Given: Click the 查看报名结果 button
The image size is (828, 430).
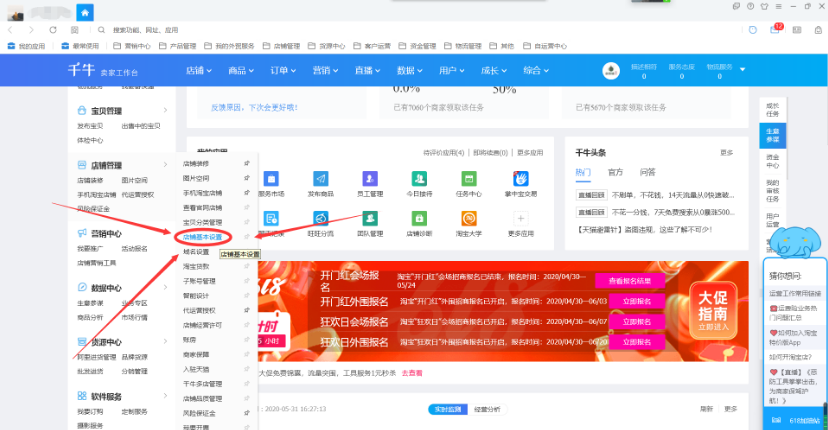Looking at the screenshot, I should click(630, 281).
